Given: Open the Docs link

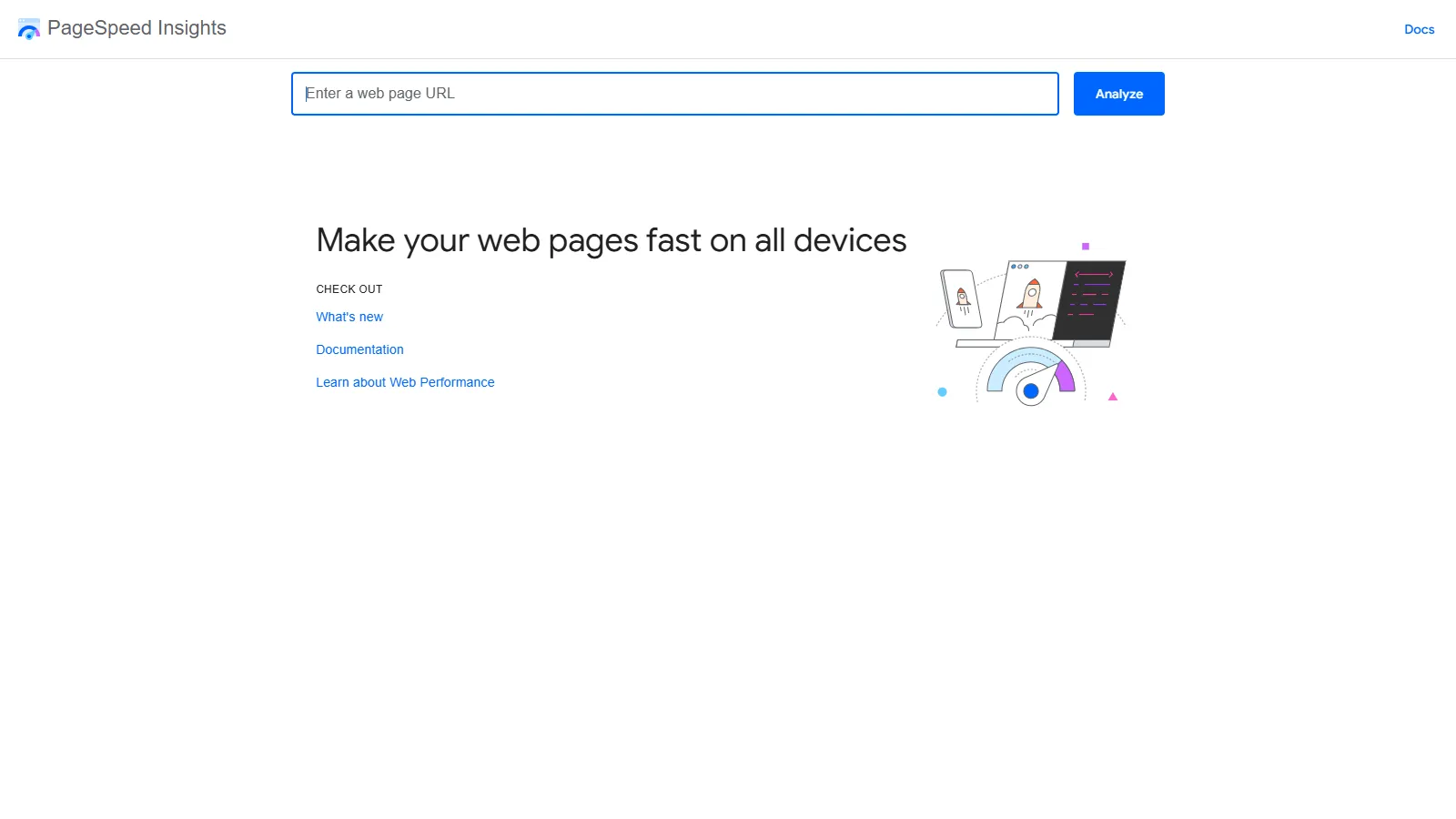Looking at the screenshot, I should tap(1419, 28).
